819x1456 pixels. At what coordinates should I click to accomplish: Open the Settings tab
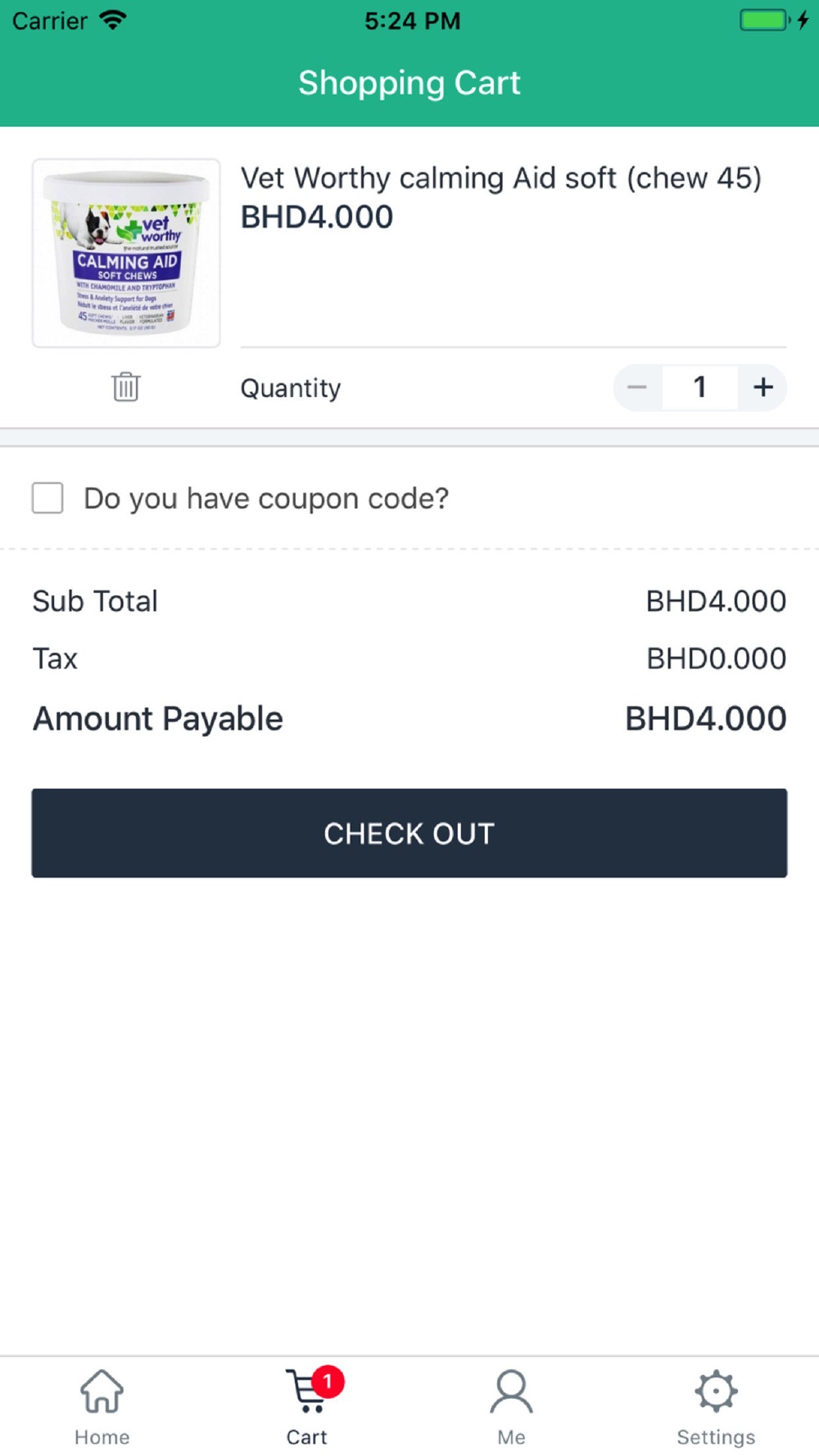coord(716,1406)
